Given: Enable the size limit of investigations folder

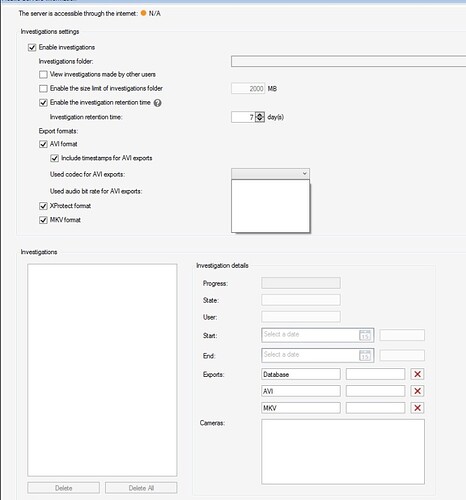Looking at the screenshot, I should pyautogui.click(x=43, y=89).
